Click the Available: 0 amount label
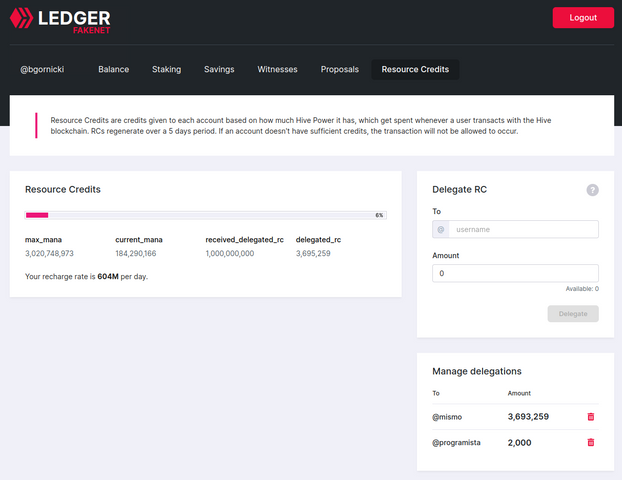The image size is (622, 480). click(x=581, y=289)
